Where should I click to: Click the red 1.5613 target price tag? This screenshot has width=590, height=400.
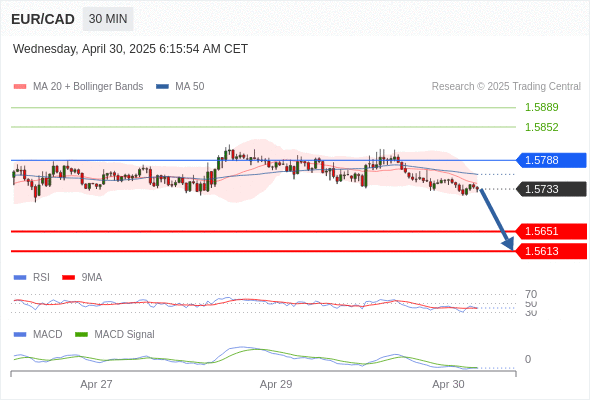pyautogui.click(x=551, y=251)
